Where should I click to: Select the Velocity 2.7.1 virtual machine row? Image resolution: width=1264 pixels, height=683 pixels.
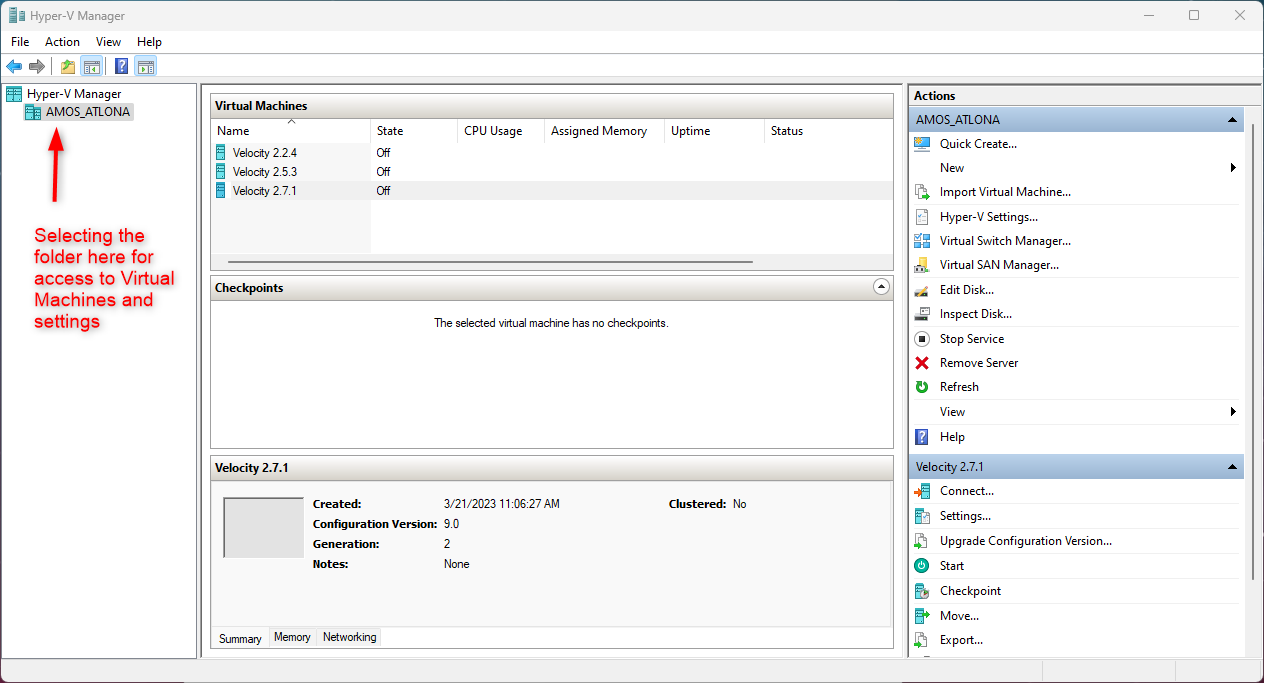click(551, 191)
